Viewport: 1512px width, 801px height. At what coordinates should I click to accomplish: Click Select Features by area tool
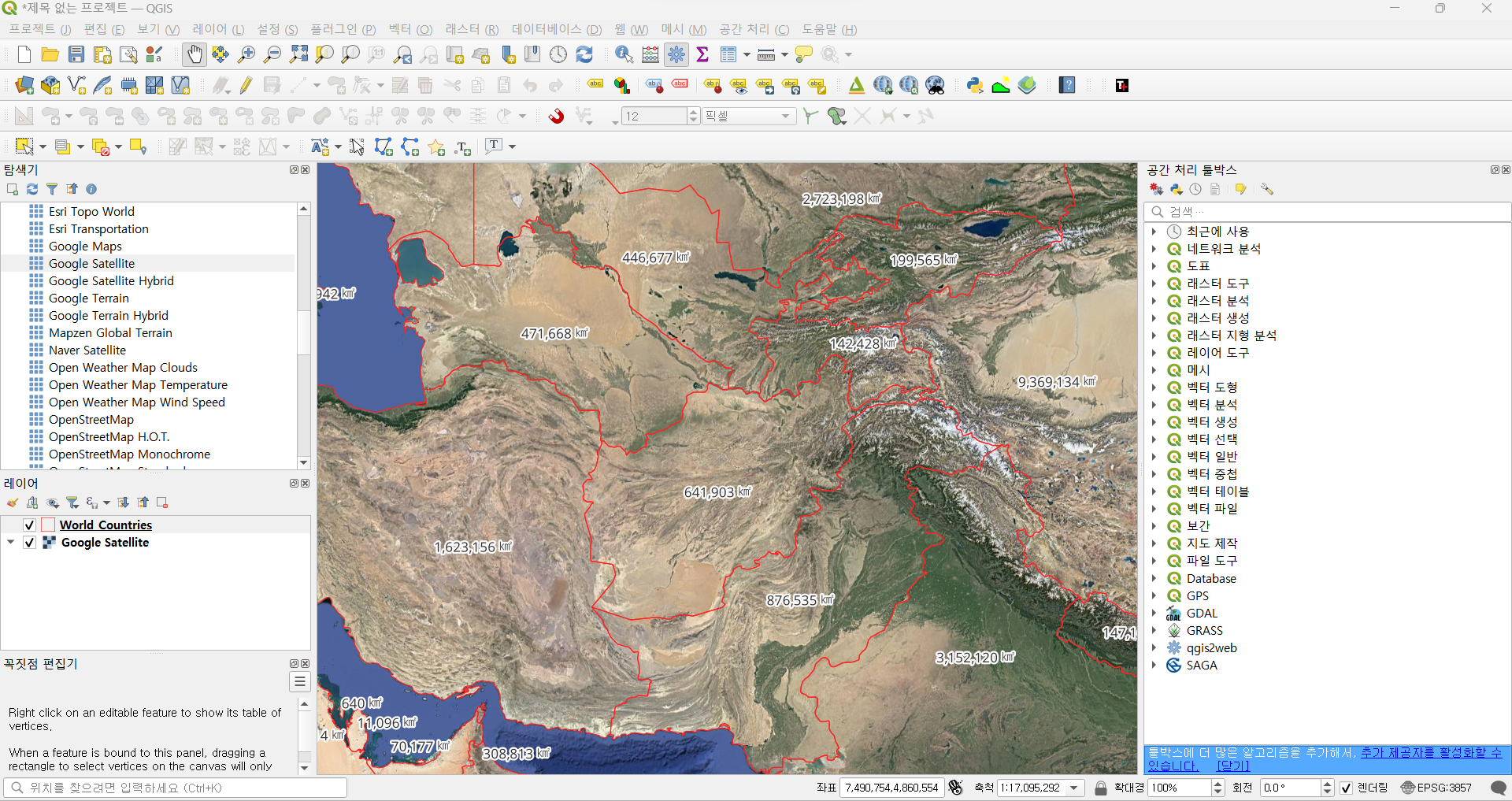24,146
